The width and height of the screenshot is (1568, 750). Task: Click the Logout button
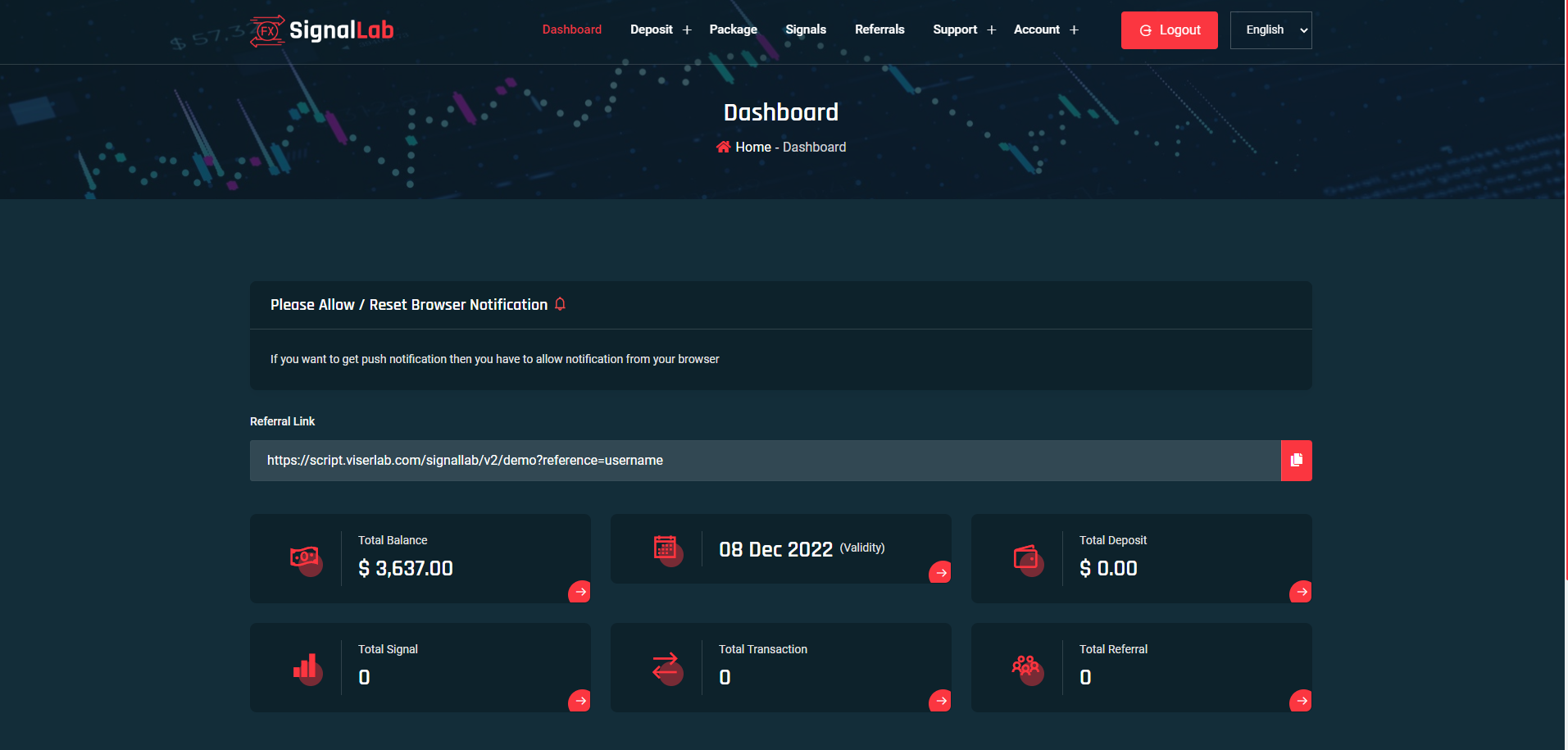click(x=1170, y=30)
